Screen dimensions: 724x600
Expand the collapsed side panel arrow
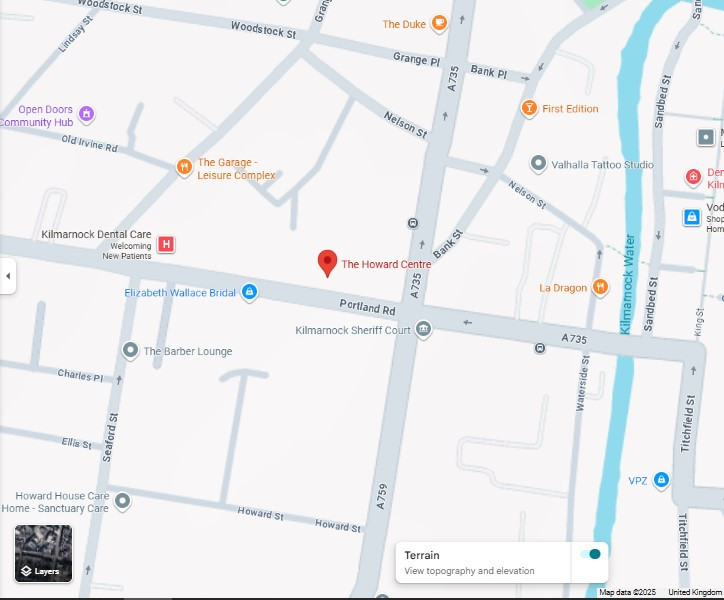[8, 275]
